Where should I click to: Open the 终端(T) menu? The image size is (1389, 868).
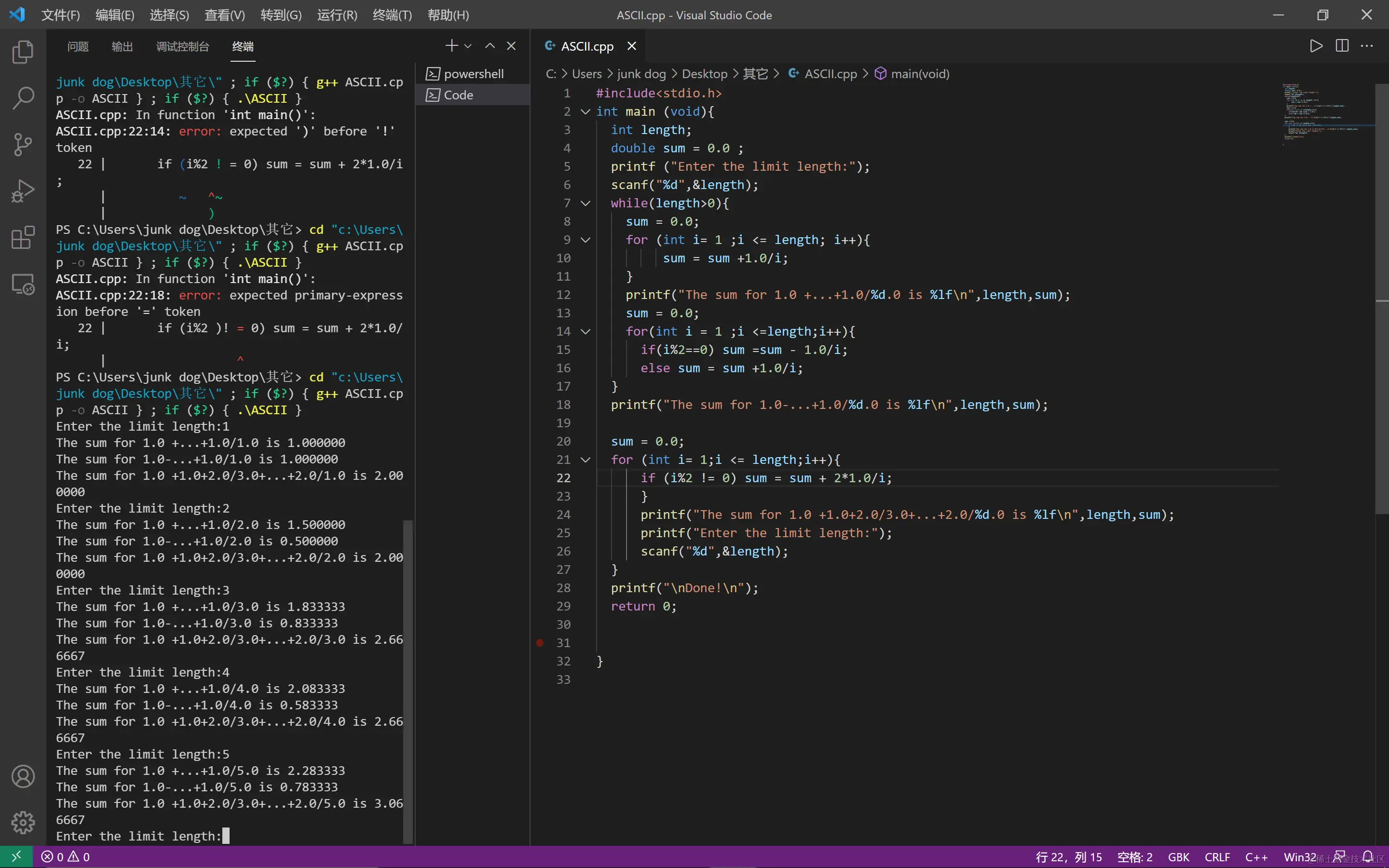pyautogui.click(x=392, y=15)
